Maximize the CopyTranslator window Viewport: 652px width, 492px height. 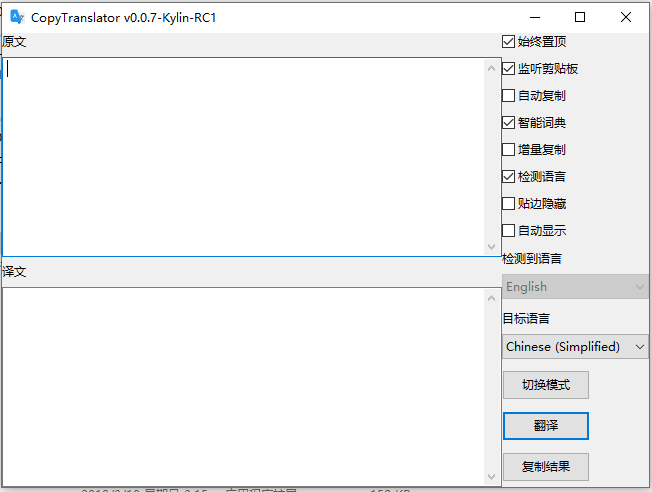pos(580,17)
